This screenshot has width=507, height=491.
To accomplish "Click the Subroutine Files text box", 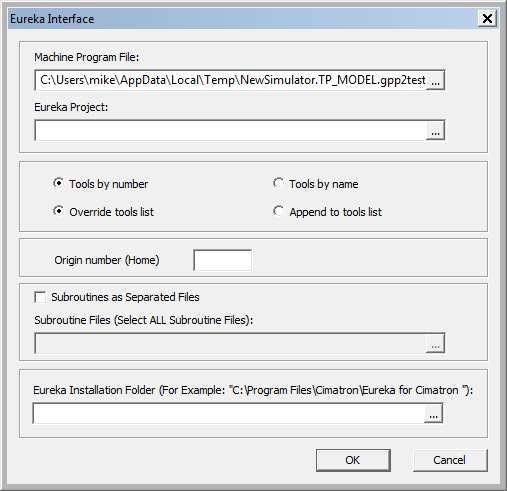I will tap(230, 343).
